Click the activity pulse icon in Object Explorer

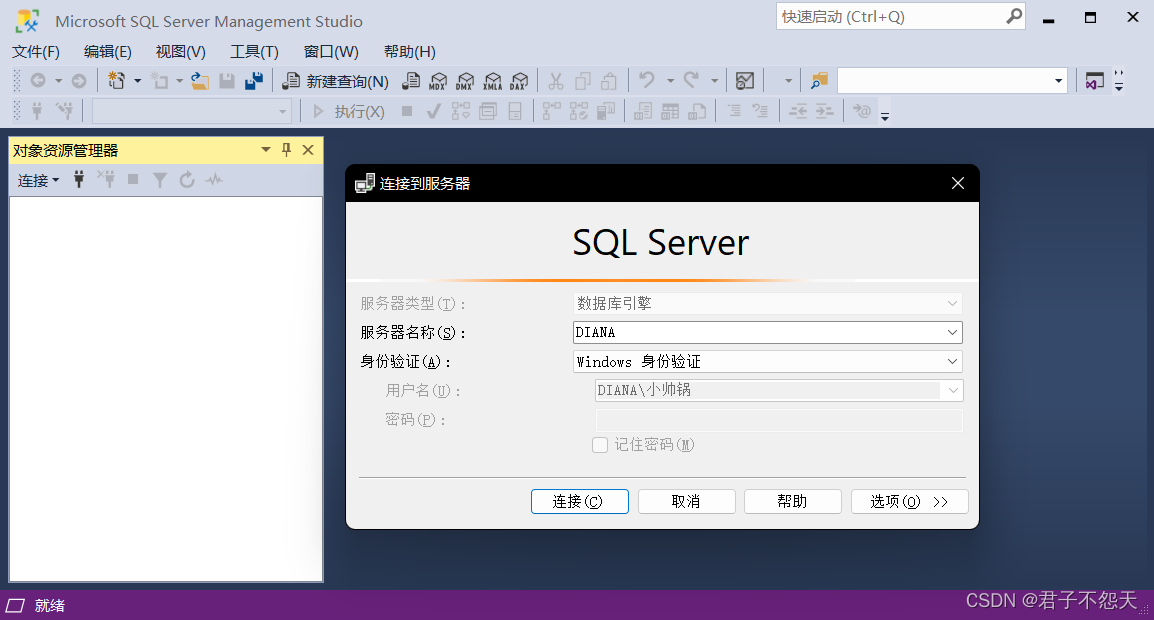(214, 179)
